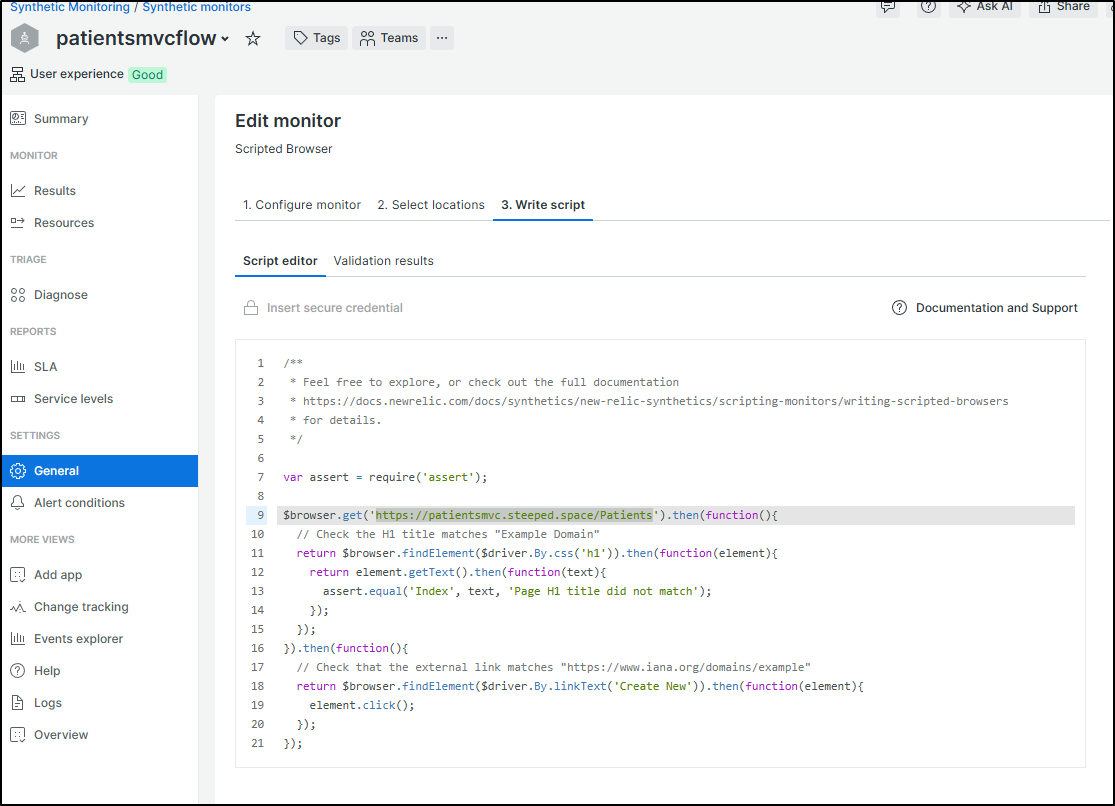The image size is (1115, 806).
Task: Click the patientsmvc.steeped.space URL in script
Action: (x=513, y=515)
